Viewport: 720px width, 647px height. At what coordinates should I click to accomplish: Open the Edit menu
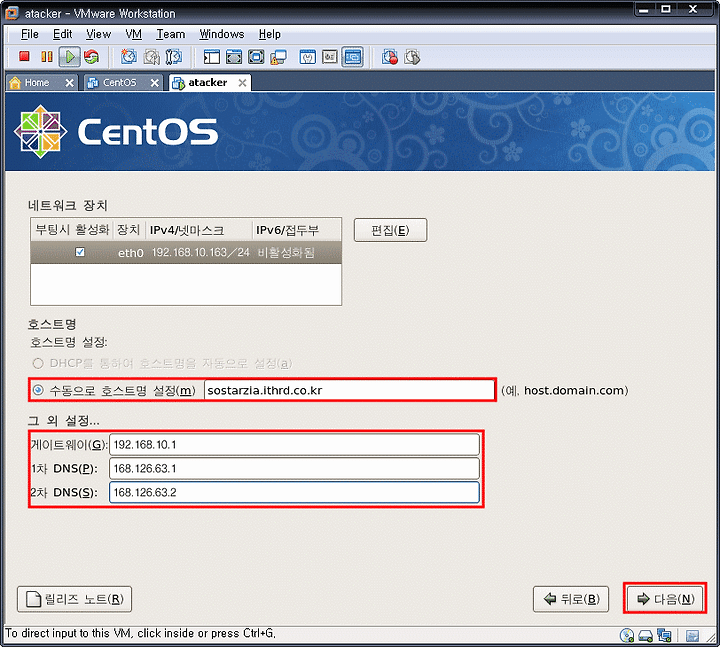coord(62,34)
